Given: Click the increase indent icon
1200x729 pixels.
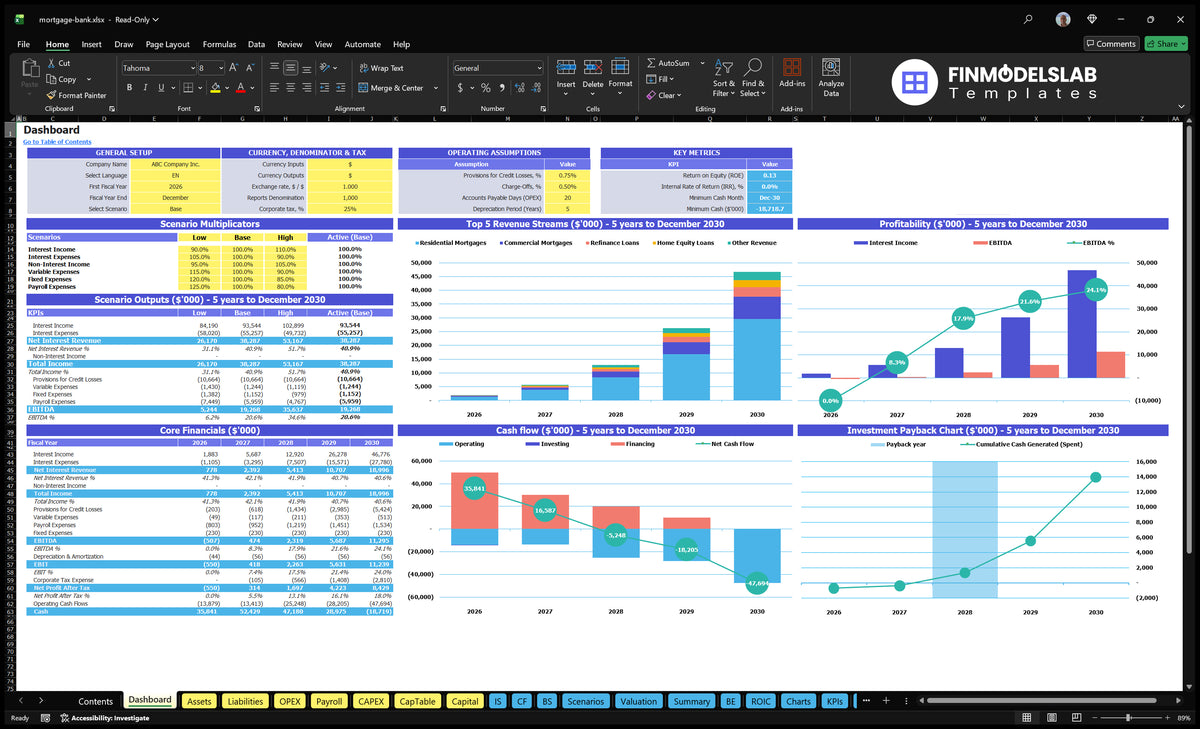Looking at the screenshot, I should pyautogui.click(x=341, y=88).
